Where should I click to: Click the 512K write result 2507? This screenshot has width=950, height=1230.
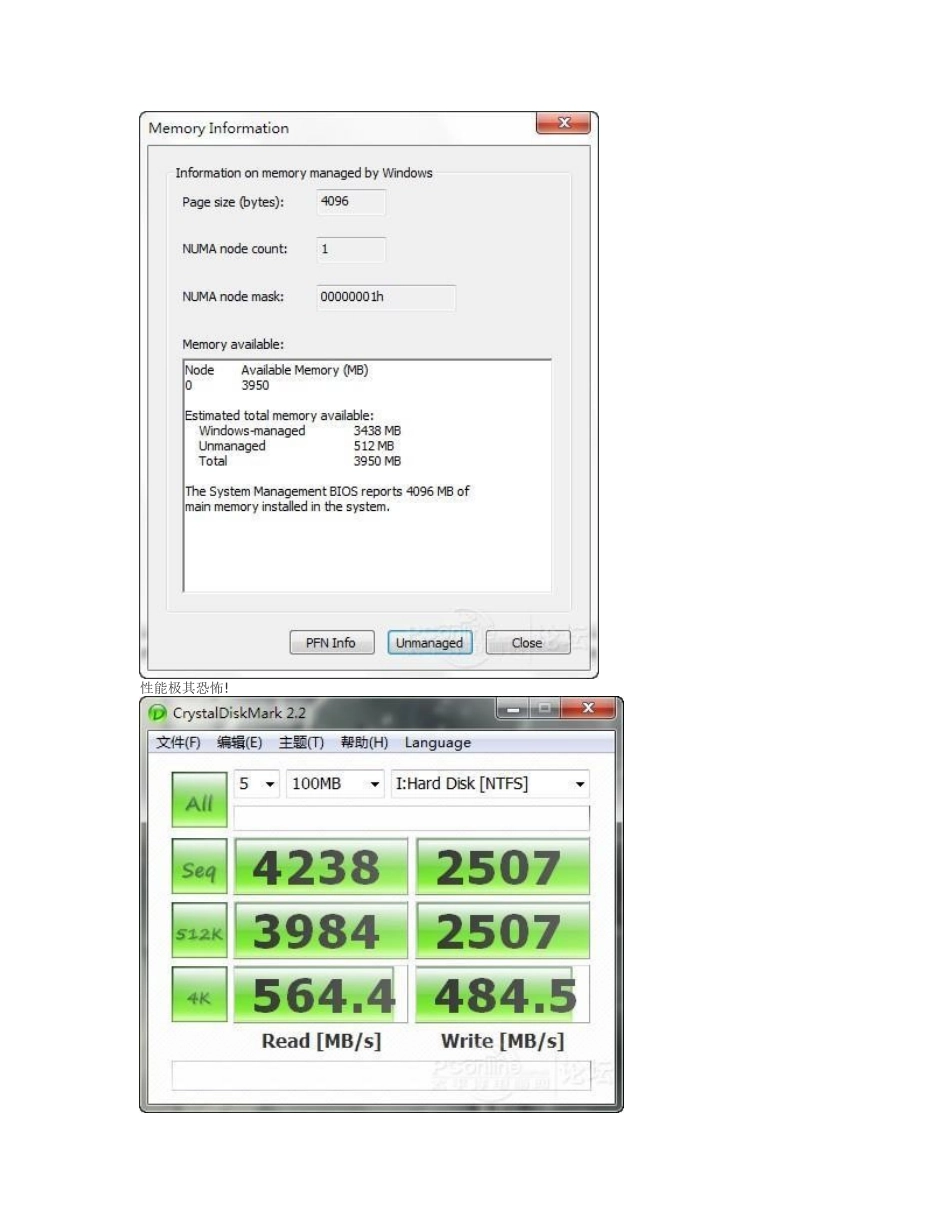tap(502, 931)
